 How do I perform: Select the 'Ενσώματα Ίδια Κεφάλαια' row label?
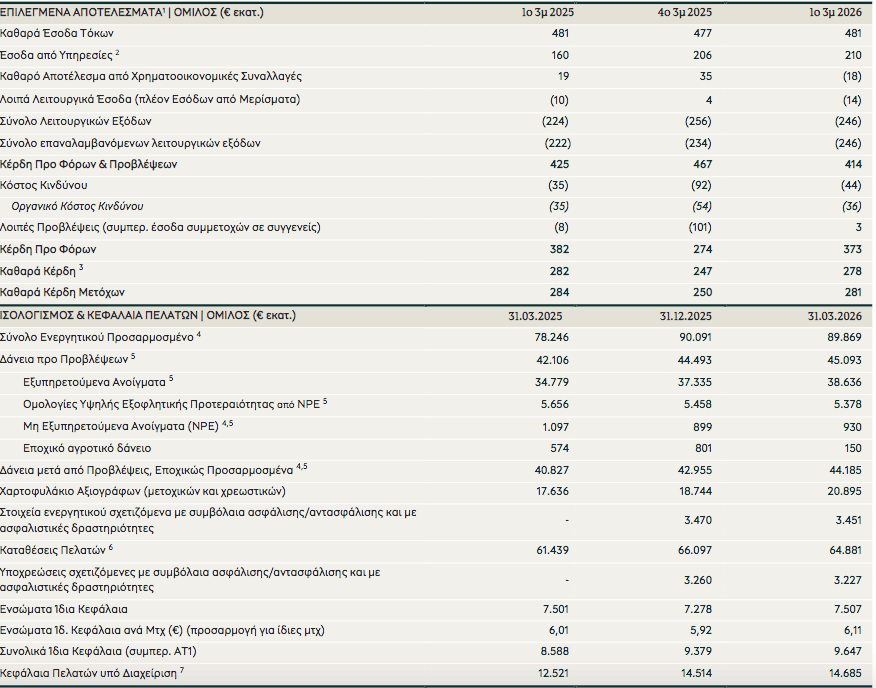coord(64,608)
